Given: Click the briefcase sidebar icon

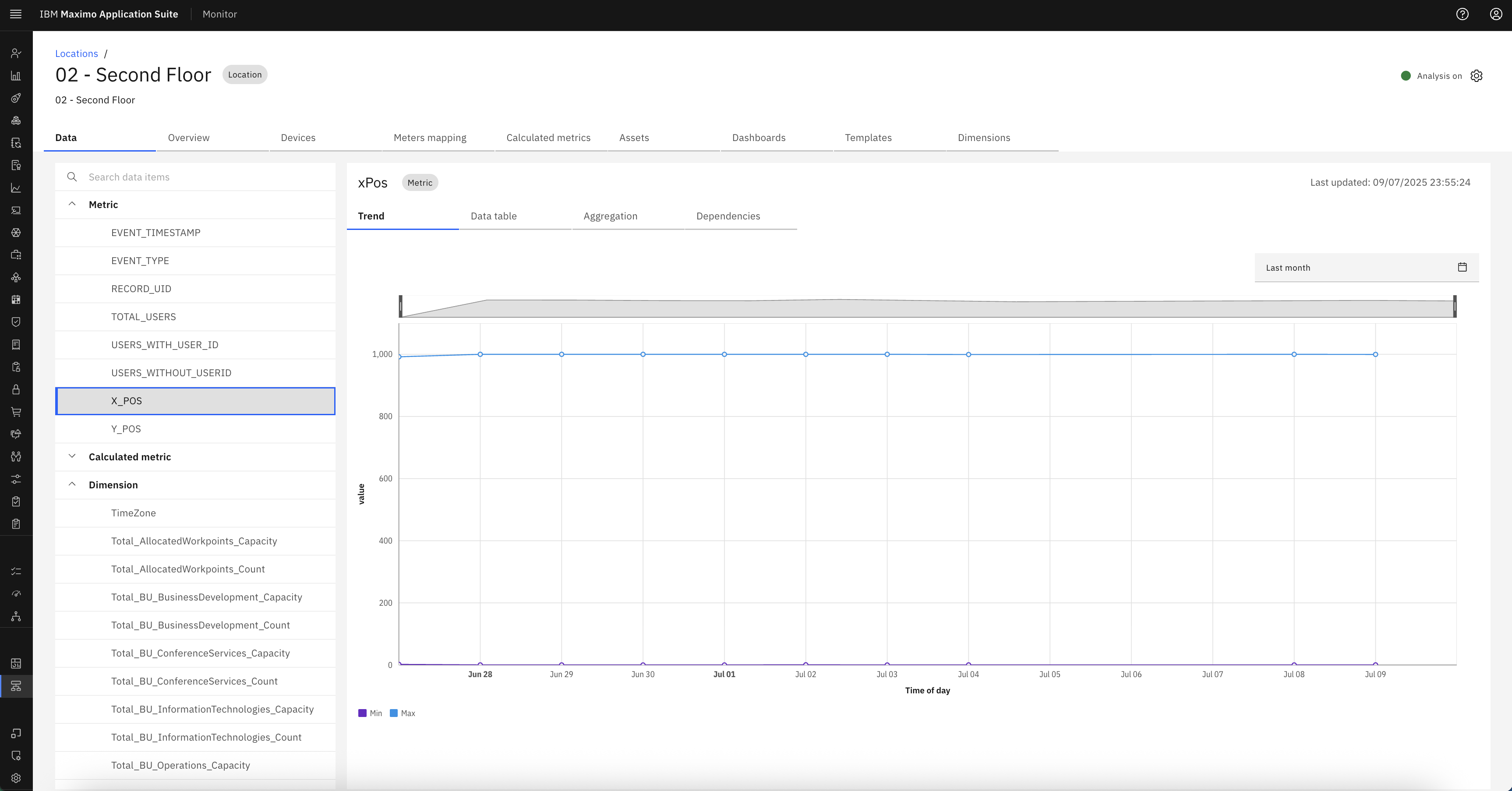Looking at the screenshot, I should tap(16, 254).
